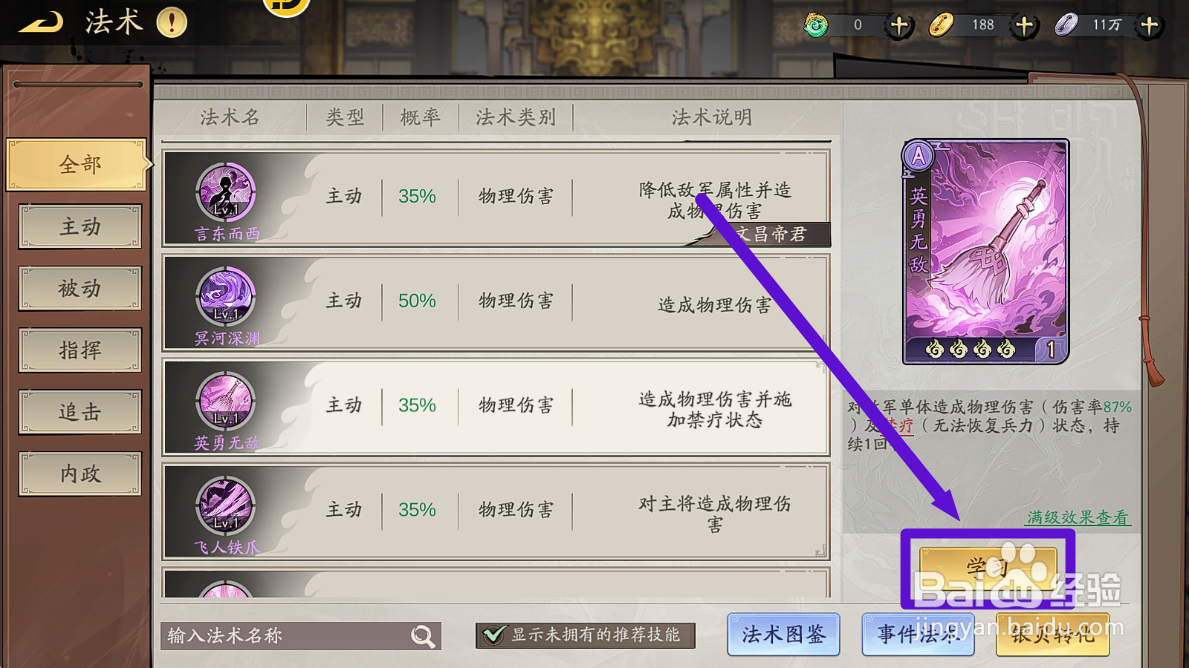The width and height of the screenshot is (1189, 668).
Task: View 满级效果查看 link
Action: 1078,518
